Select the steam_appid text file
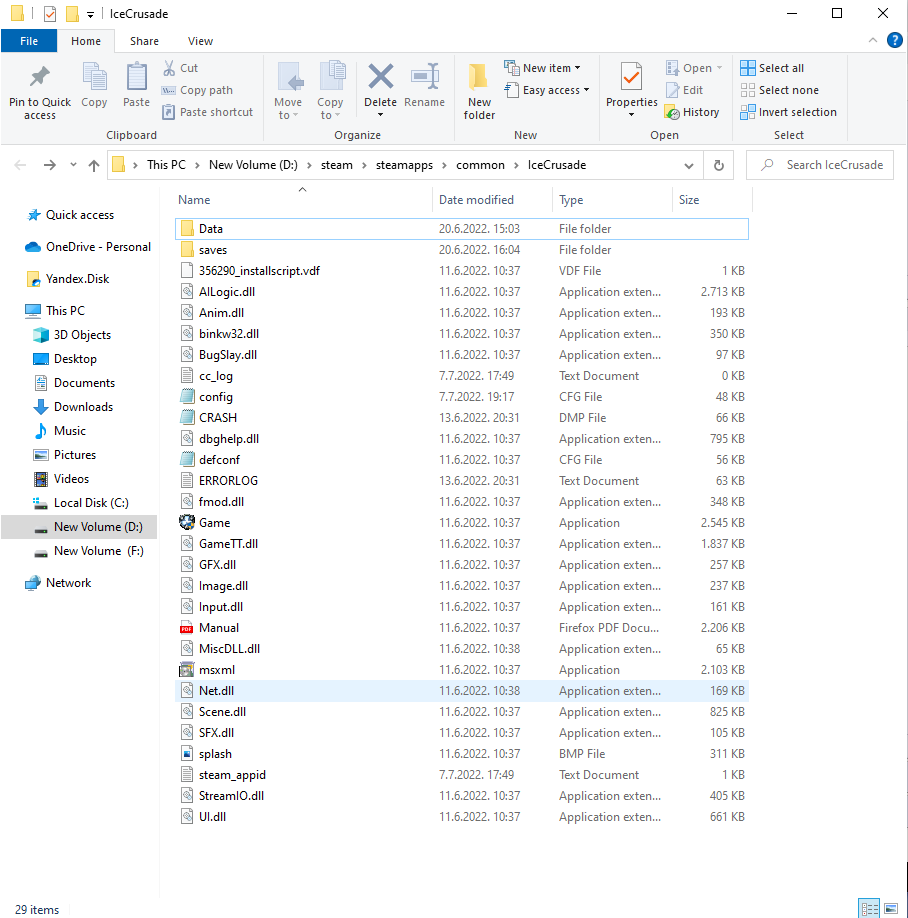Image resolution: width=908 pixels, height=918 pixels. click(x=461, y=775)
